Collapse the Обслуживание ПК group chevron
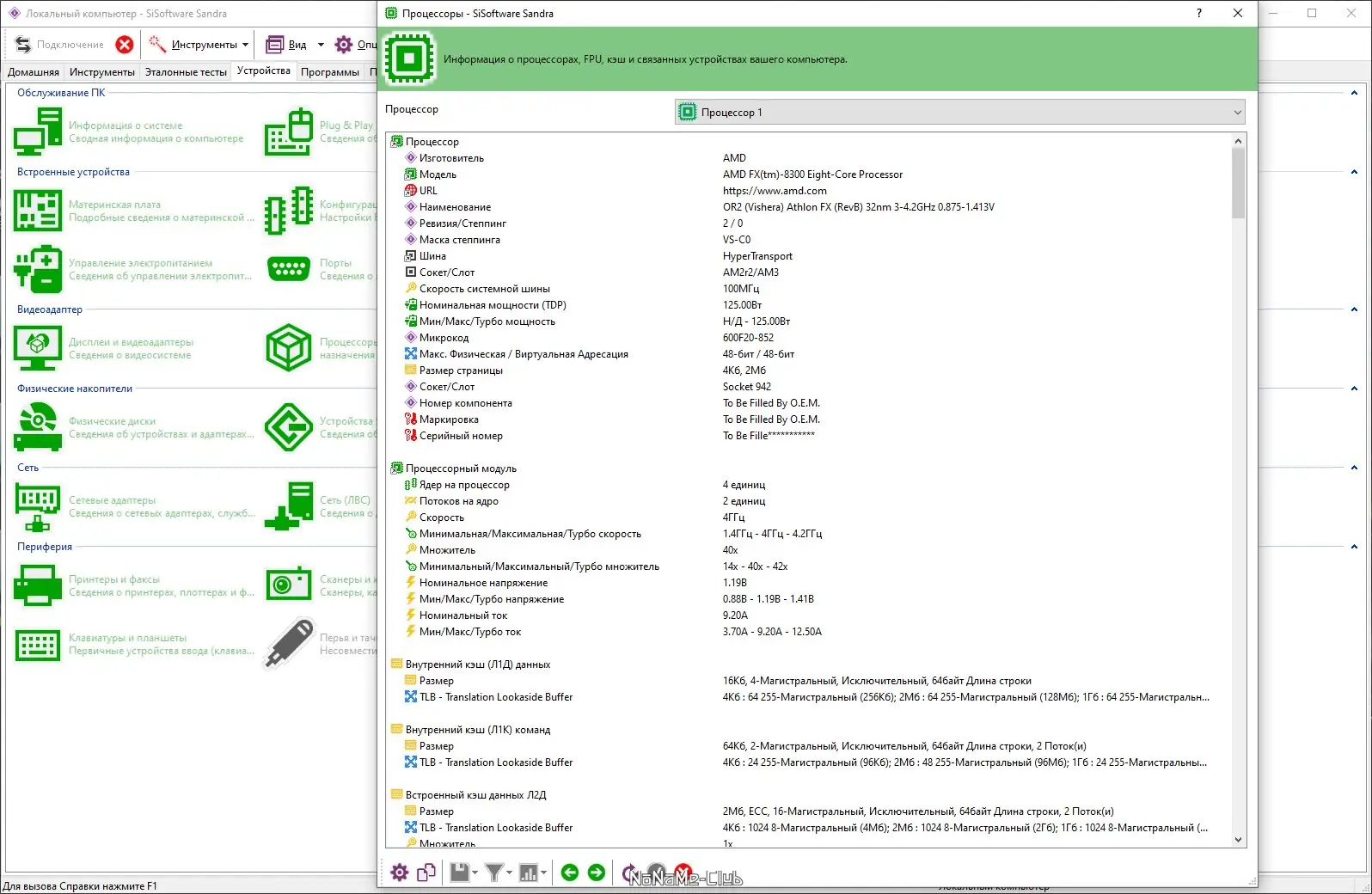Image resolution: width=1372 pixels, height=894 pixels. (x=1354, y=93)
